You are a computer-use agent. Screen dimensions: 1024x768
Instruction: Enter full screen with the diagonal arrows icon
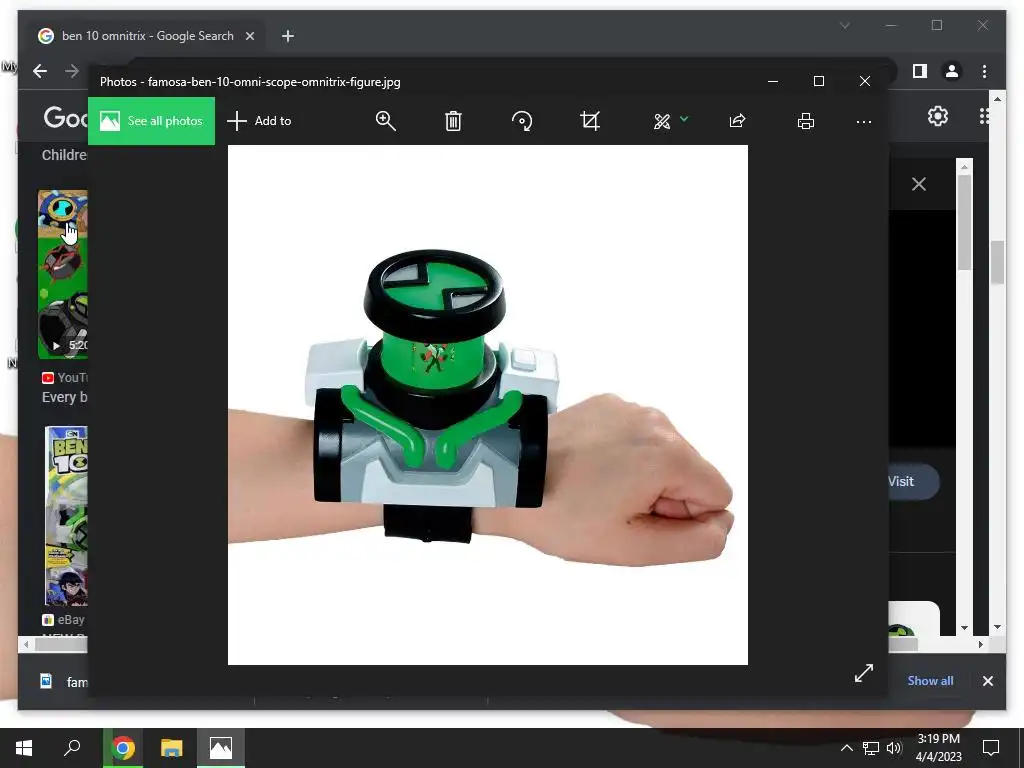pyautogui.click(x=864, y=673)
